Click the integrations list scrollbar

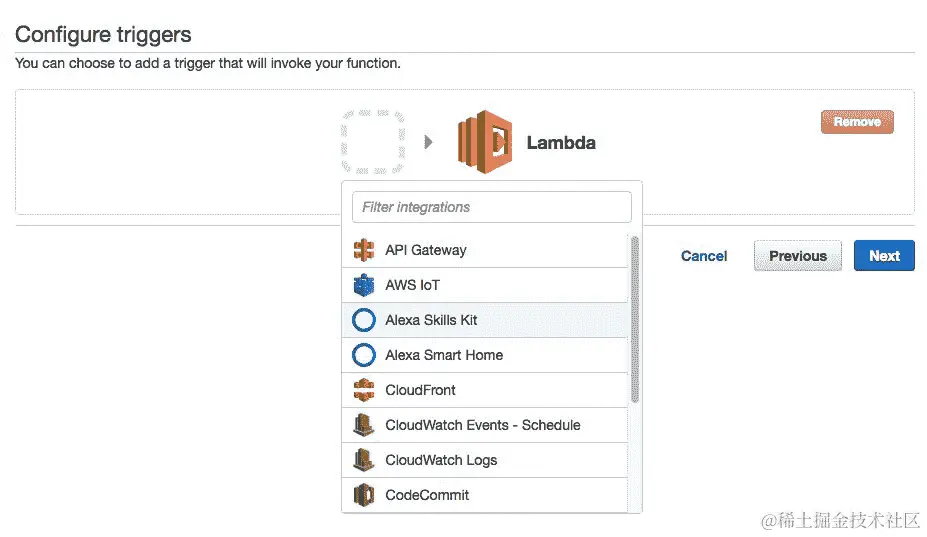pos(635,320)
